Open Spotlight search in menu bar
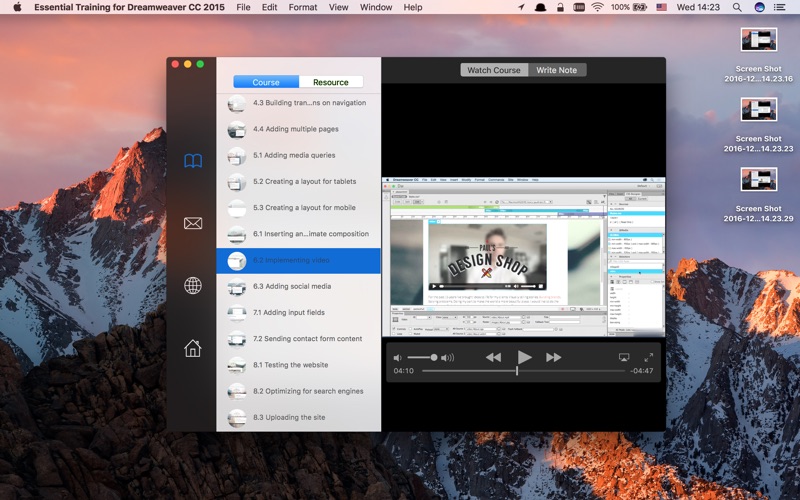This screenshot has height=500, width=800. 737,7
